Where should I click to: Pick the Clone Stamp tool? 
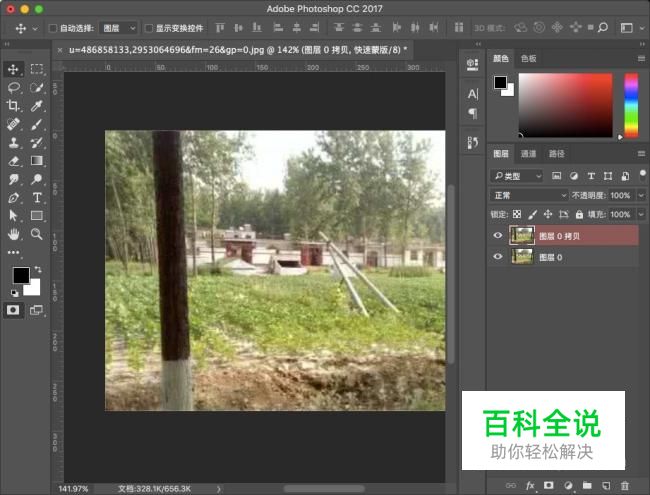14,143
